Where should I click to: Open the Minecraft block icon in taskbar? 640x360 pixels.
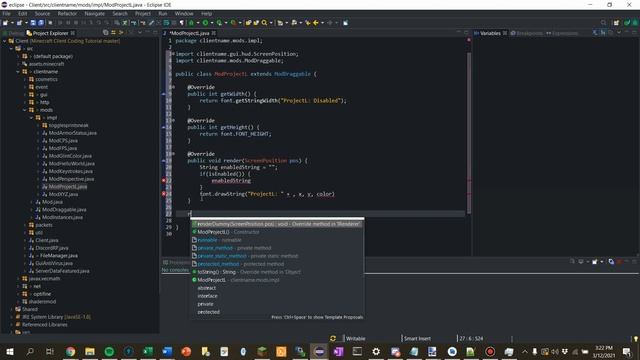(x=262, y=351)
